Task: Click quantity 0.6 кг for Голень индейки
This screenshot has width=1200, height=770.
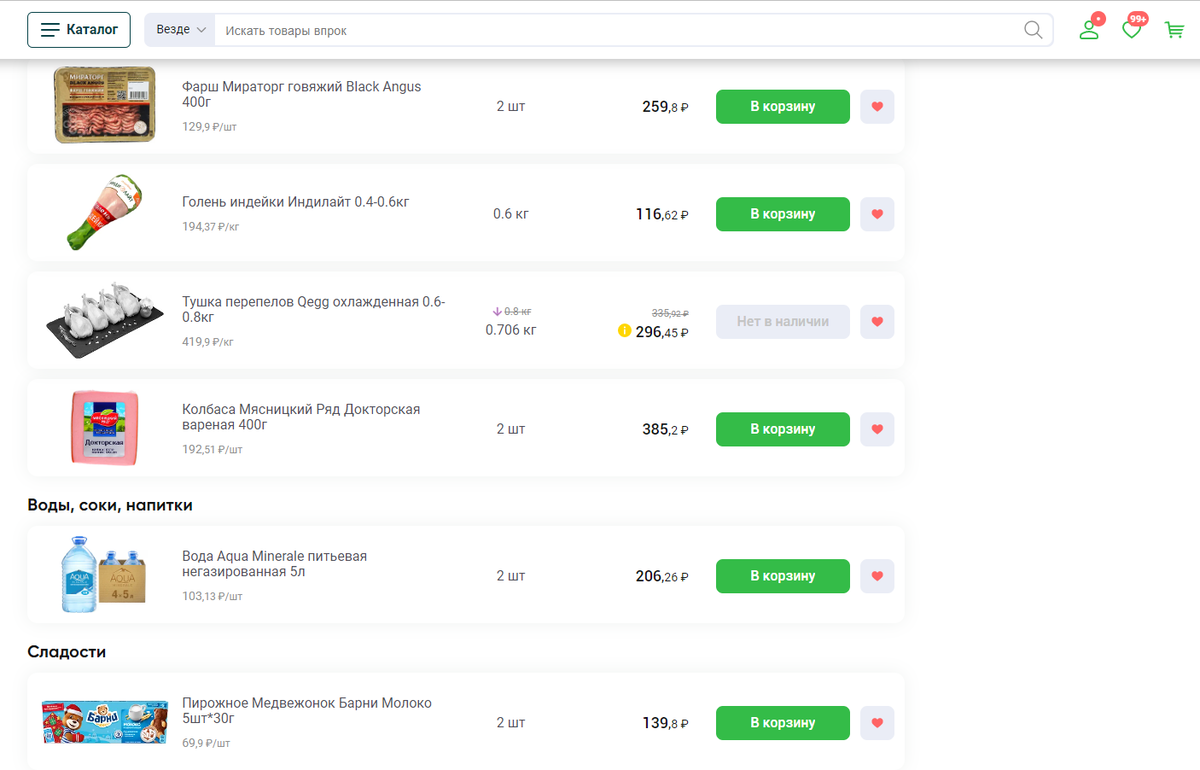Action: [x=511, y=214]
